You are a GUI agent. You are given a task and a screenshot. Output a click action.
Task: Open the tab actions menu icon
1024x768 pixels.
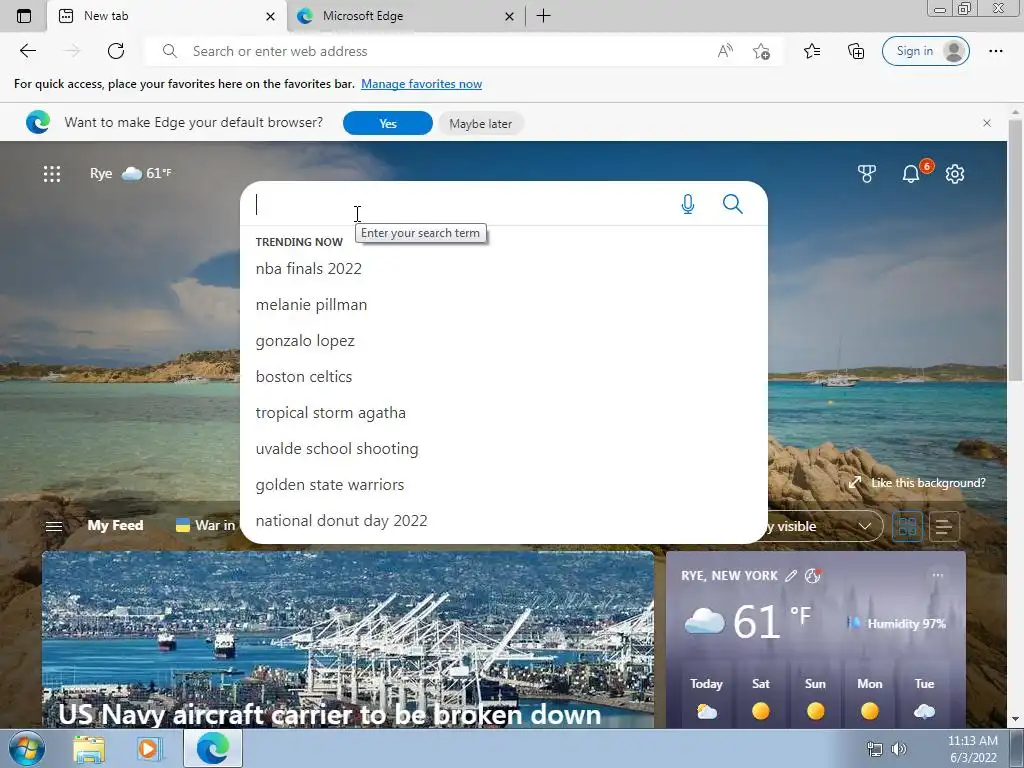coord(24,16)
